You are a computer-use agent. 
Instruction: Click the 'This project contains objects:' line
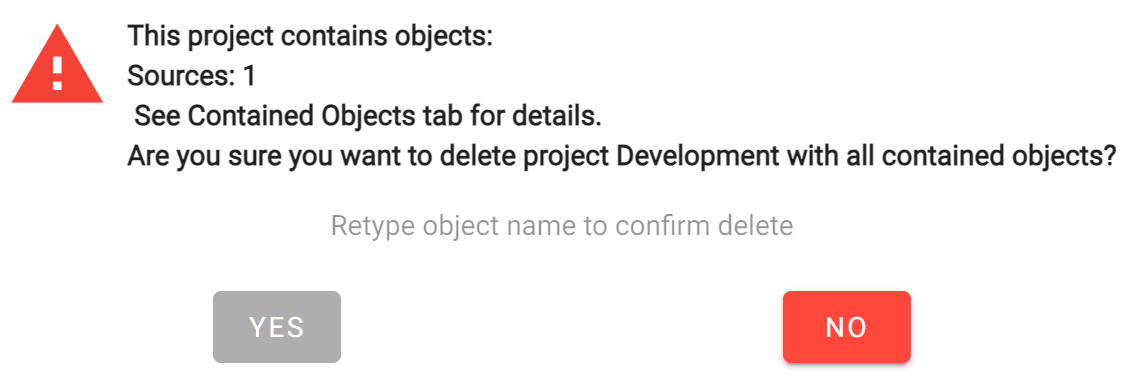310,37
